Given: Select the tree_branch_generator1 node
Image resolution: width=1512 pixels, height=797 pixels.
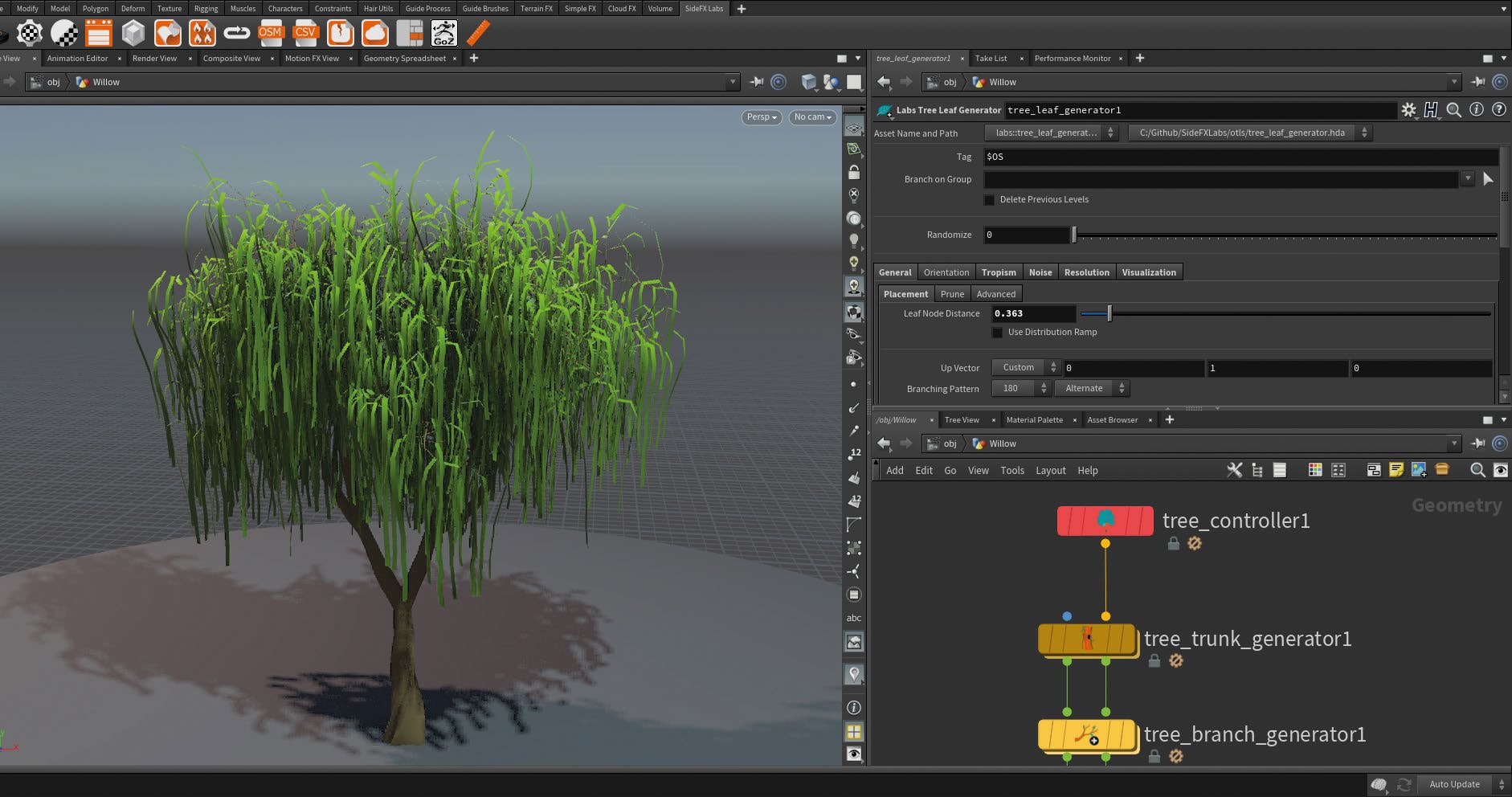Looking at the screenshot, I should [1087, 735].
